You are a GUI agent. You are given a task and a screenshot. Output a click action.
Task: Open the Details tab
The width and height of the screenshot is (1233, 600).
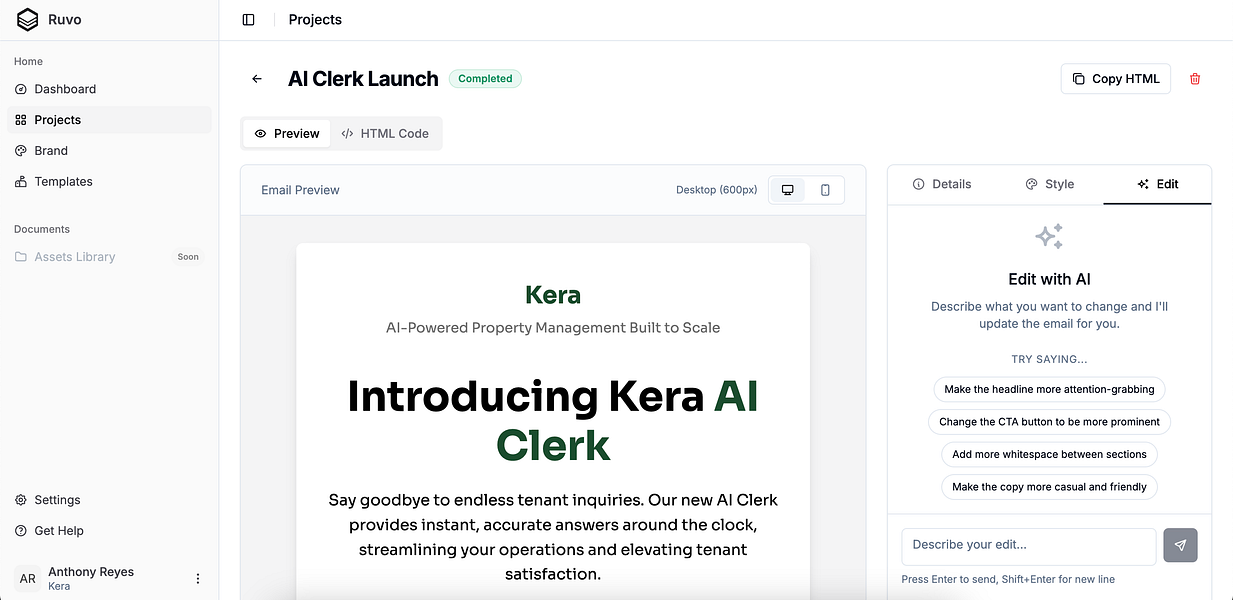click(942, 184)
